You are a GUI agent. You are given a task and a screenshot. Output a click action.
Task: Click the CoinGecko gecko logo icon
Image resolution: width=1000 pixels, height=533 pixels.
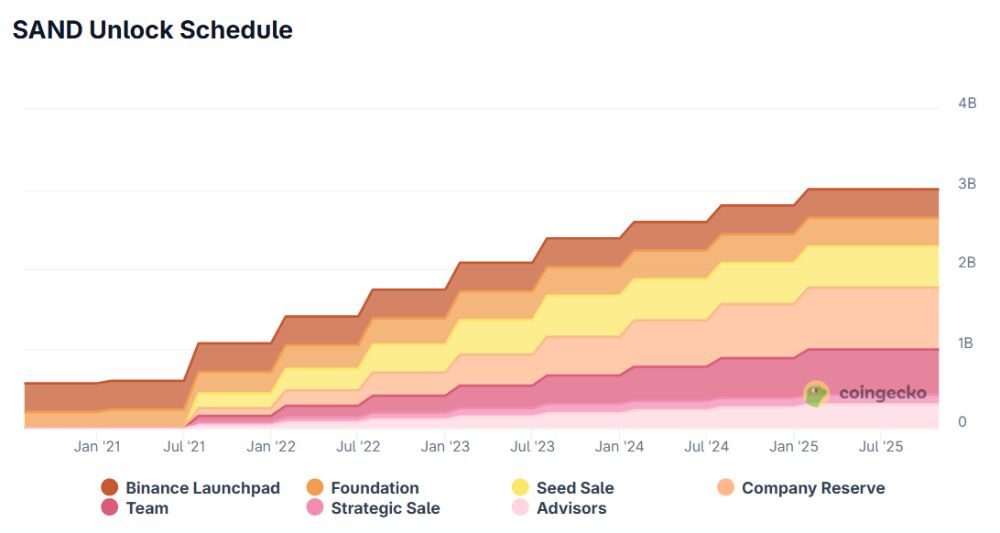817,394
